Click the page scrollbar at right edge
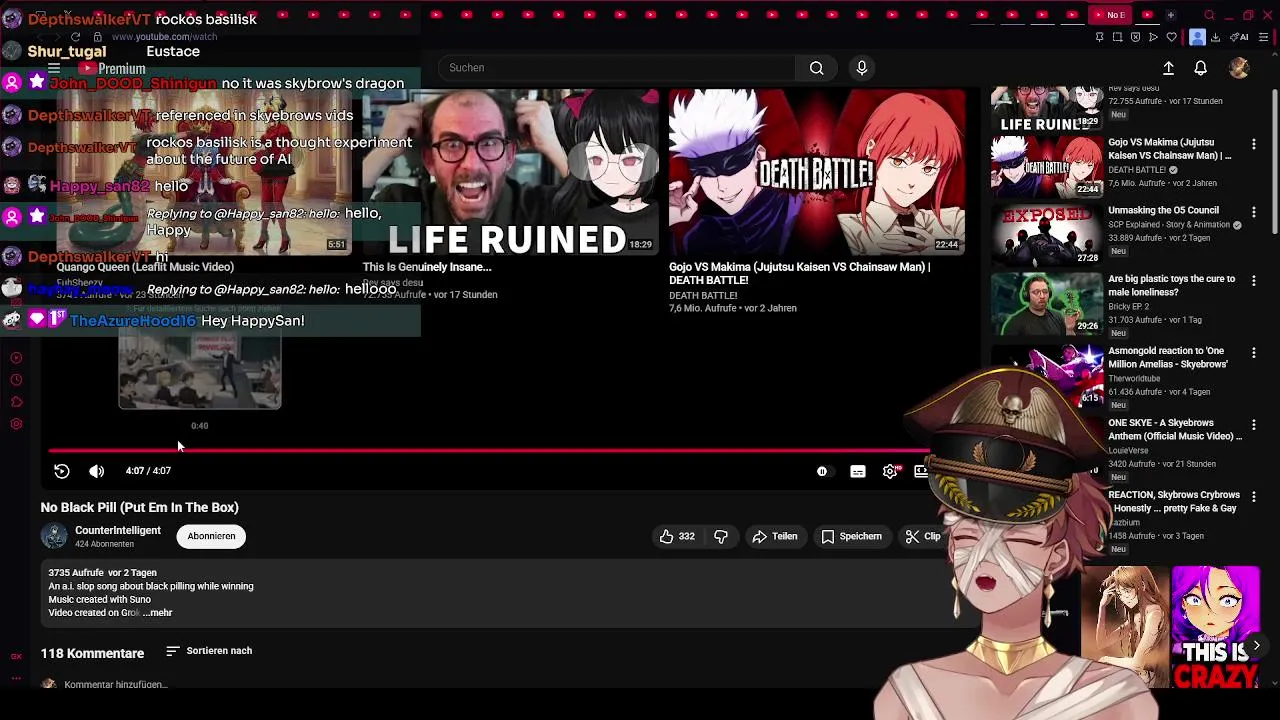The image size is (1280, 720). (x=1274, y=160)
